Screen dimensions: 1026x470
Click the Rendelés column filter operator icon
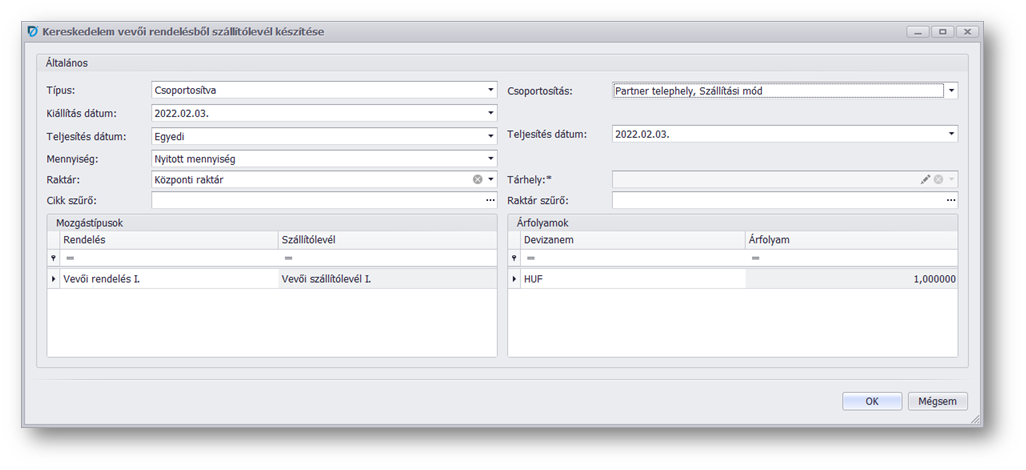tap(69, 259)
